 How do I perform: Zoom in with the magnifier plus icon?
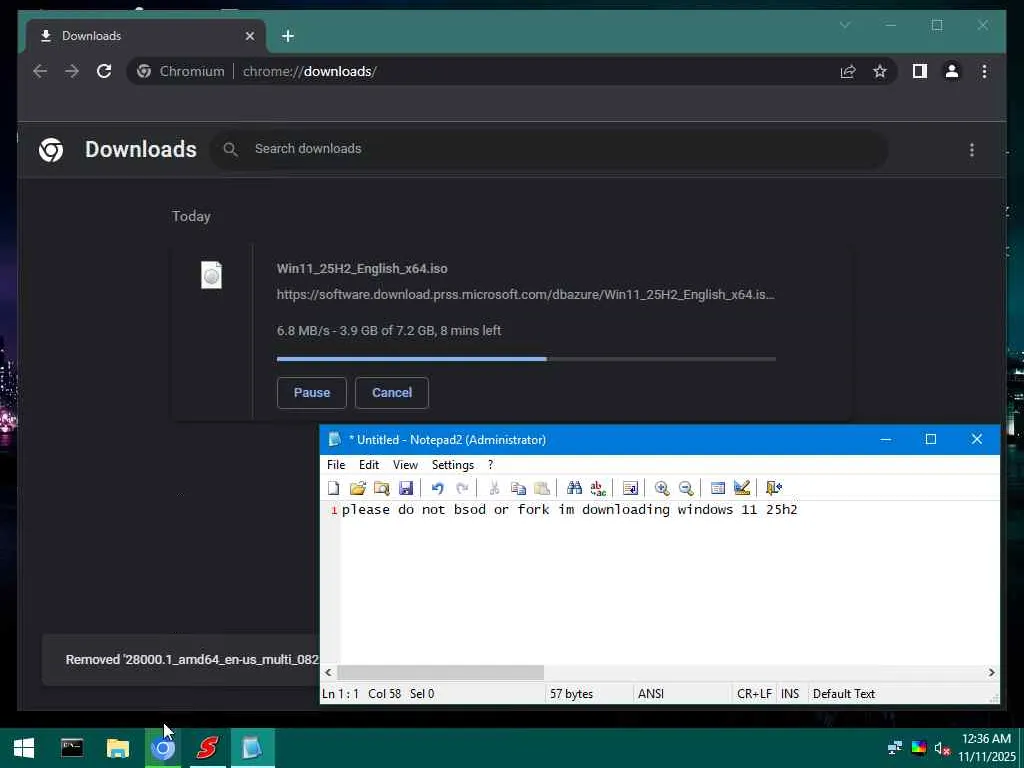662,488
